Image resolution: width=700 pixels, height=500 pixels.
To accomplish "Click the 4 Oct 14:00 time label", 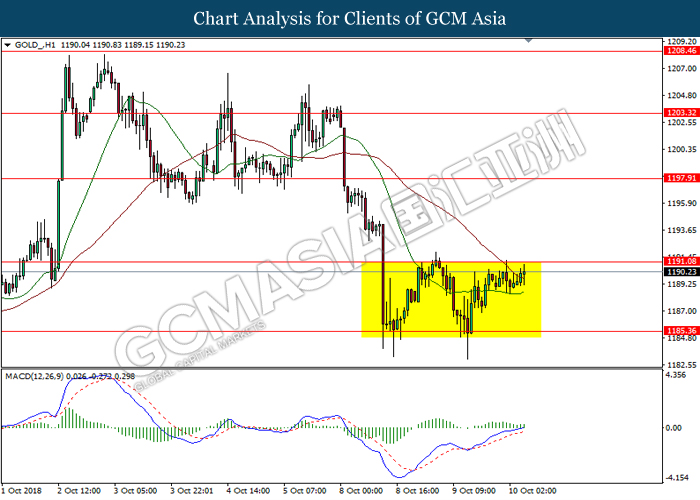I will click(x=248, y=491).
